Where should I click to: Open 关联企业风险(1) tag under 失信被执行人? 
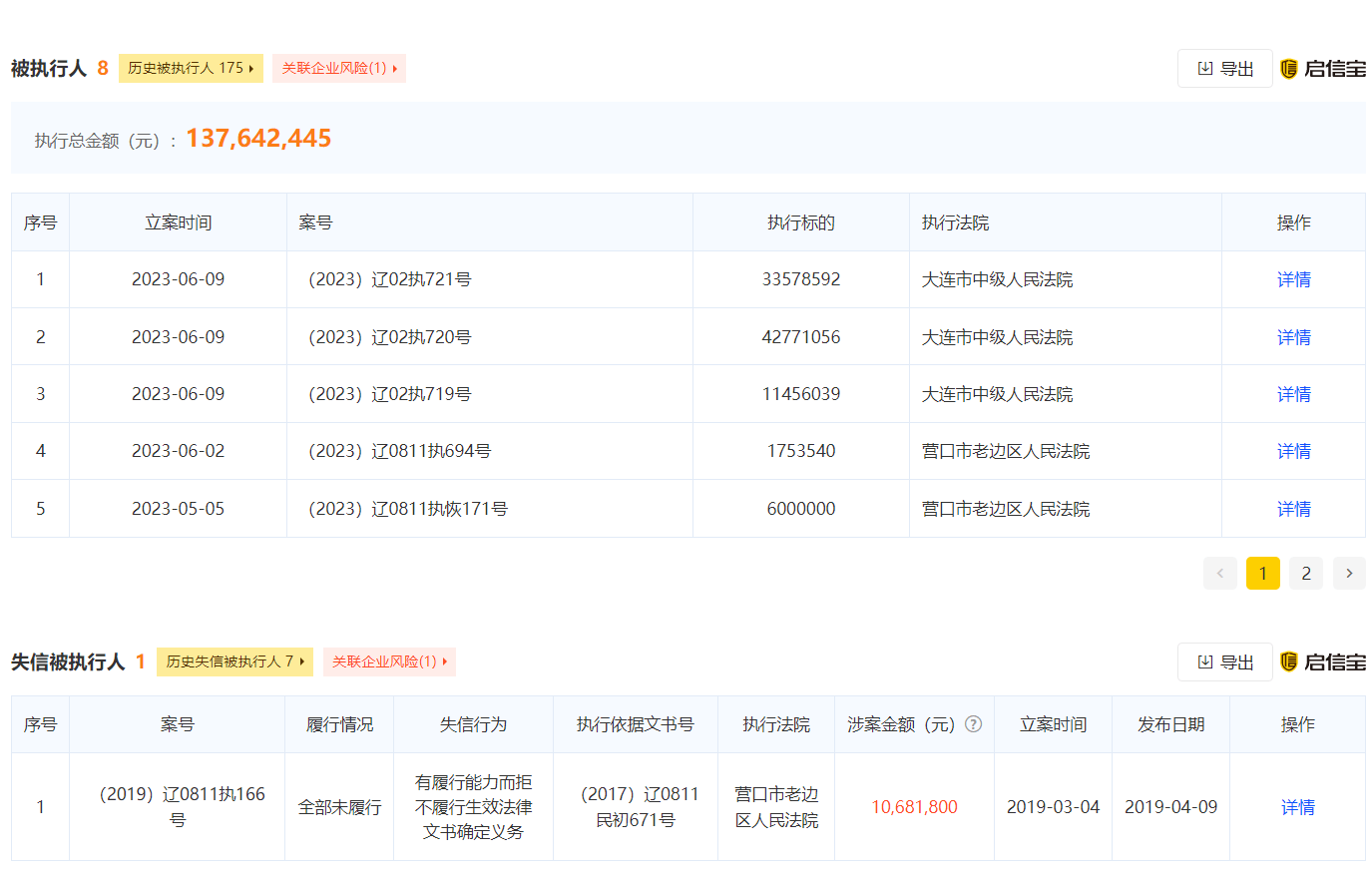[389, 661]
